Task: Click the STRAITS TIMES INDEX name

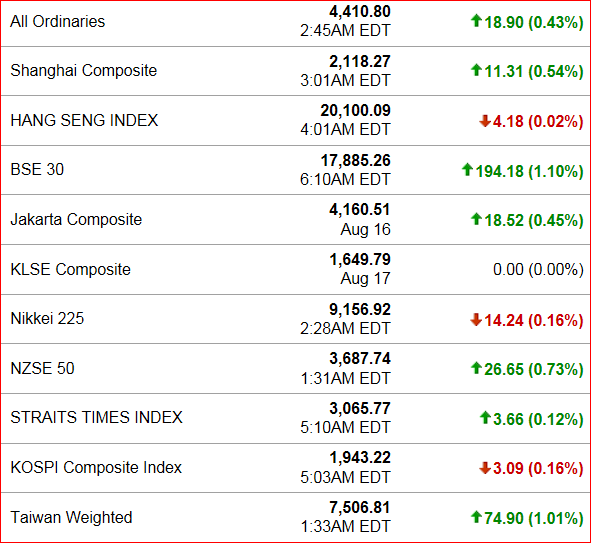Action: point(96,418)
